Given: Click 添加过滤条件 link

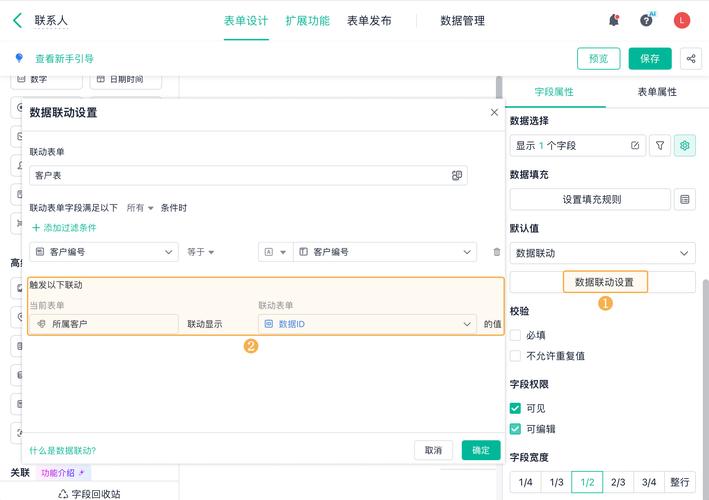Looking at the screenshot, I should [64, 228].
